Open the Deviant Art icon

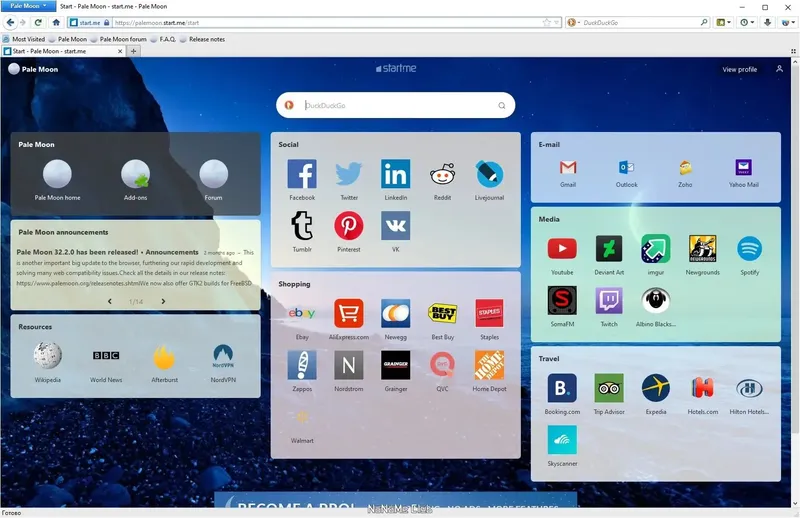click(609, 249)
